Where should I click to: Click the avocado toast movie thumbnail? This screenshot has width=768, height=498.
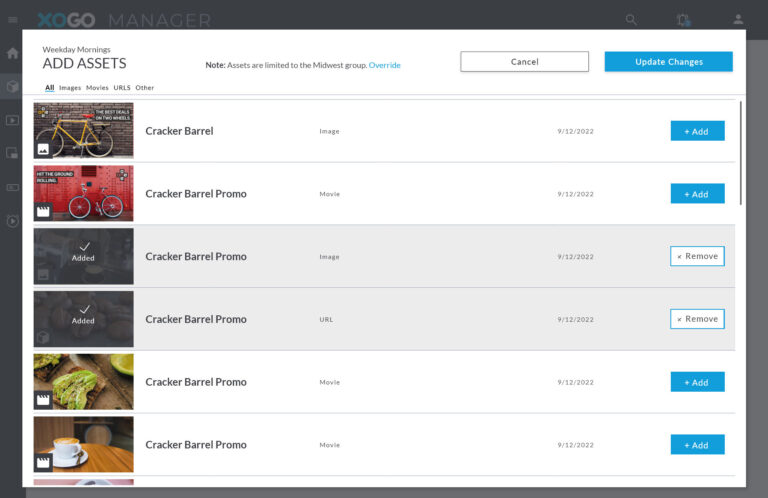pyautogui.click(x=83, y=382)
